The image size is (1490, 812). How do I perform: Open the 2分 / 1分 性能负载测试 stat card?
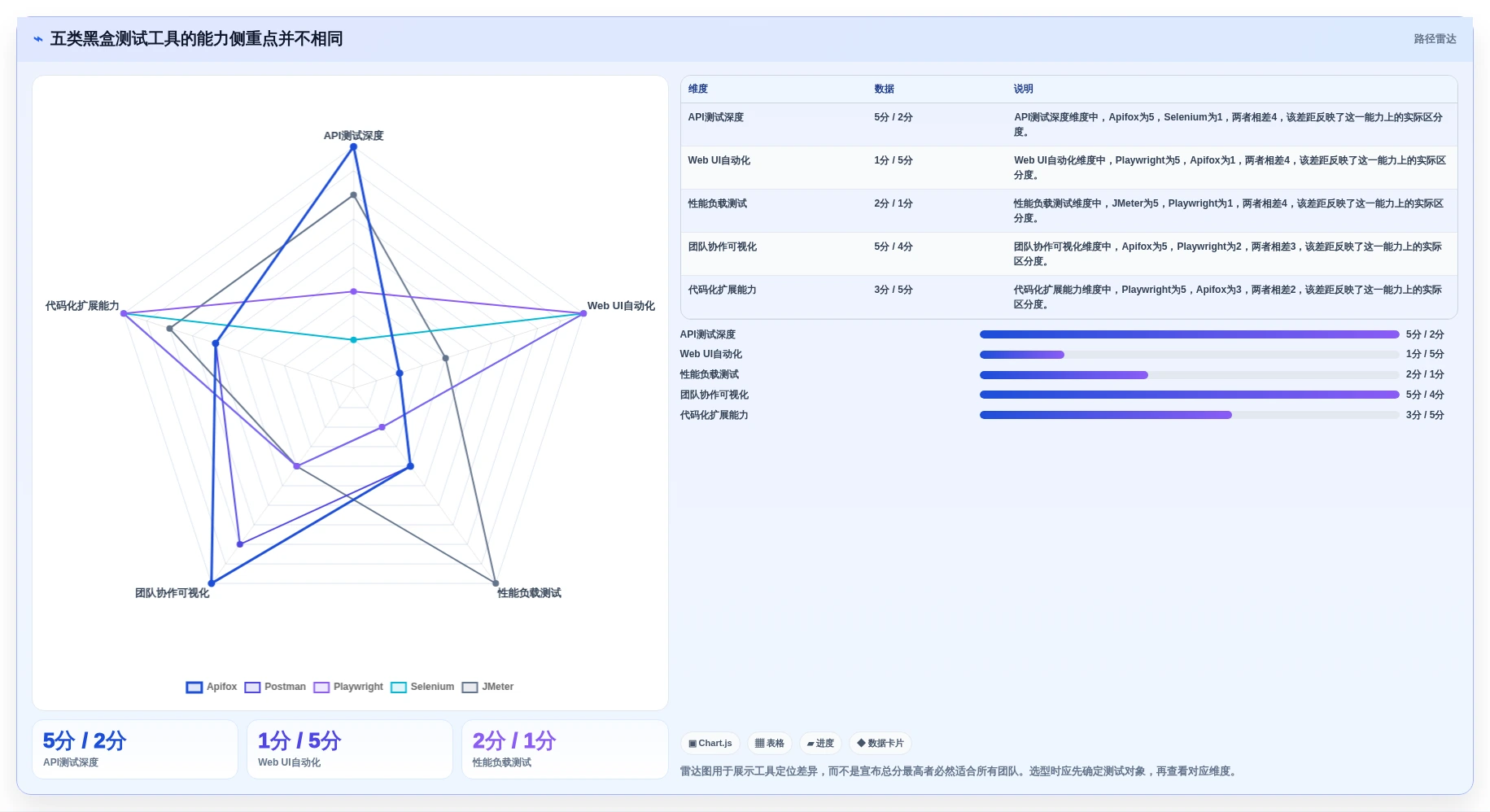pyautogui.click(x=565, y=749)
